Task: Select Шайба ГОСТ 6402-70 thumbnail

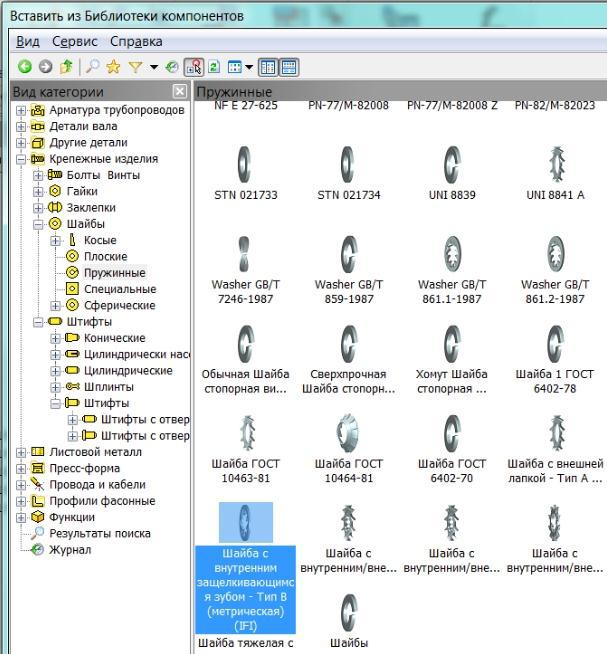Action: [452, 434]
